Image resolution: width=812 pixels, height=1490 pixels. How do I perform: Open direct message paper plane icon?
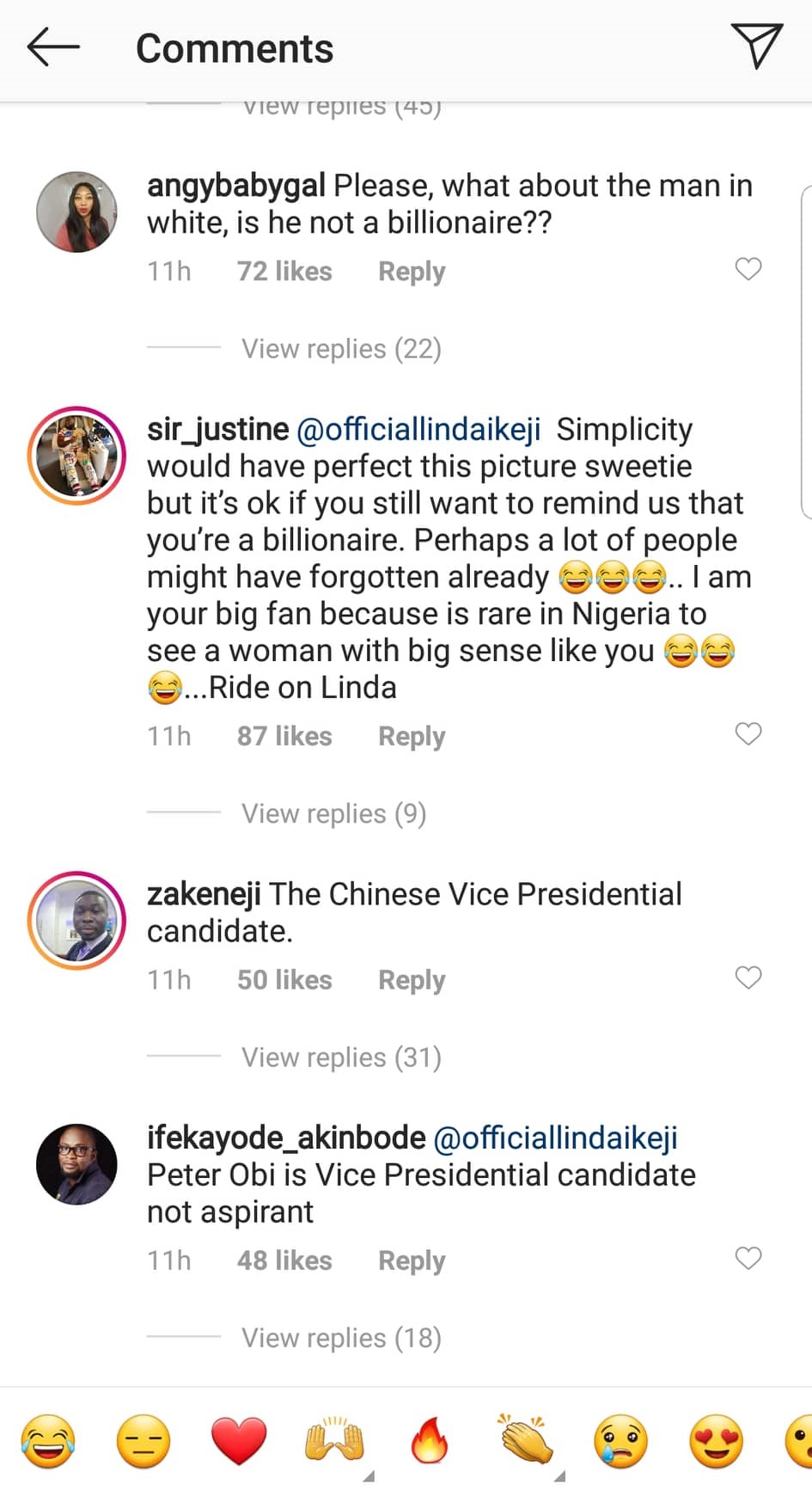[756, 46]
